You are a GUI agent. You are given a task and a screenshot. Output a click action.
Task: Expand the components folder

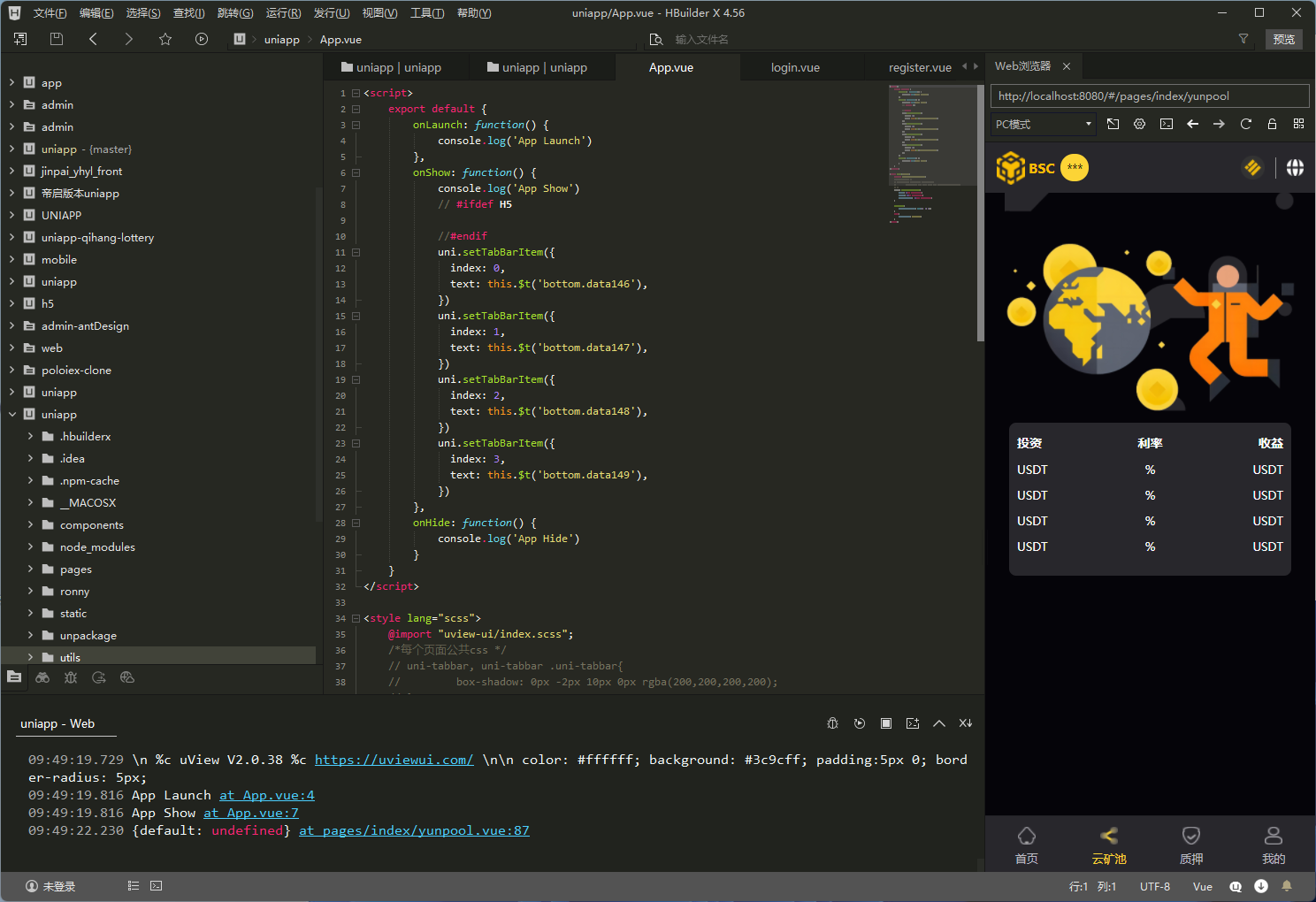tap(31, 525)
